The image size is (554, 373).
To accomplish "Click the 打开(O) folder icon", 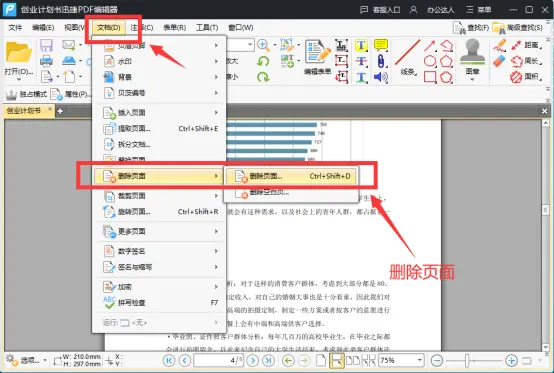I will pyautogui.click(x=19, y=52).
